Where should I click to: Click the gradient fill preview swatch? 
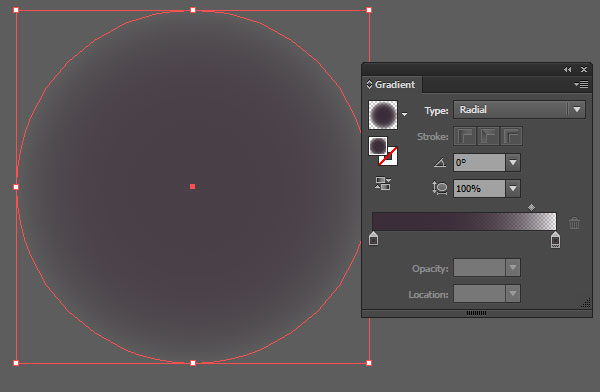point(383,115)
